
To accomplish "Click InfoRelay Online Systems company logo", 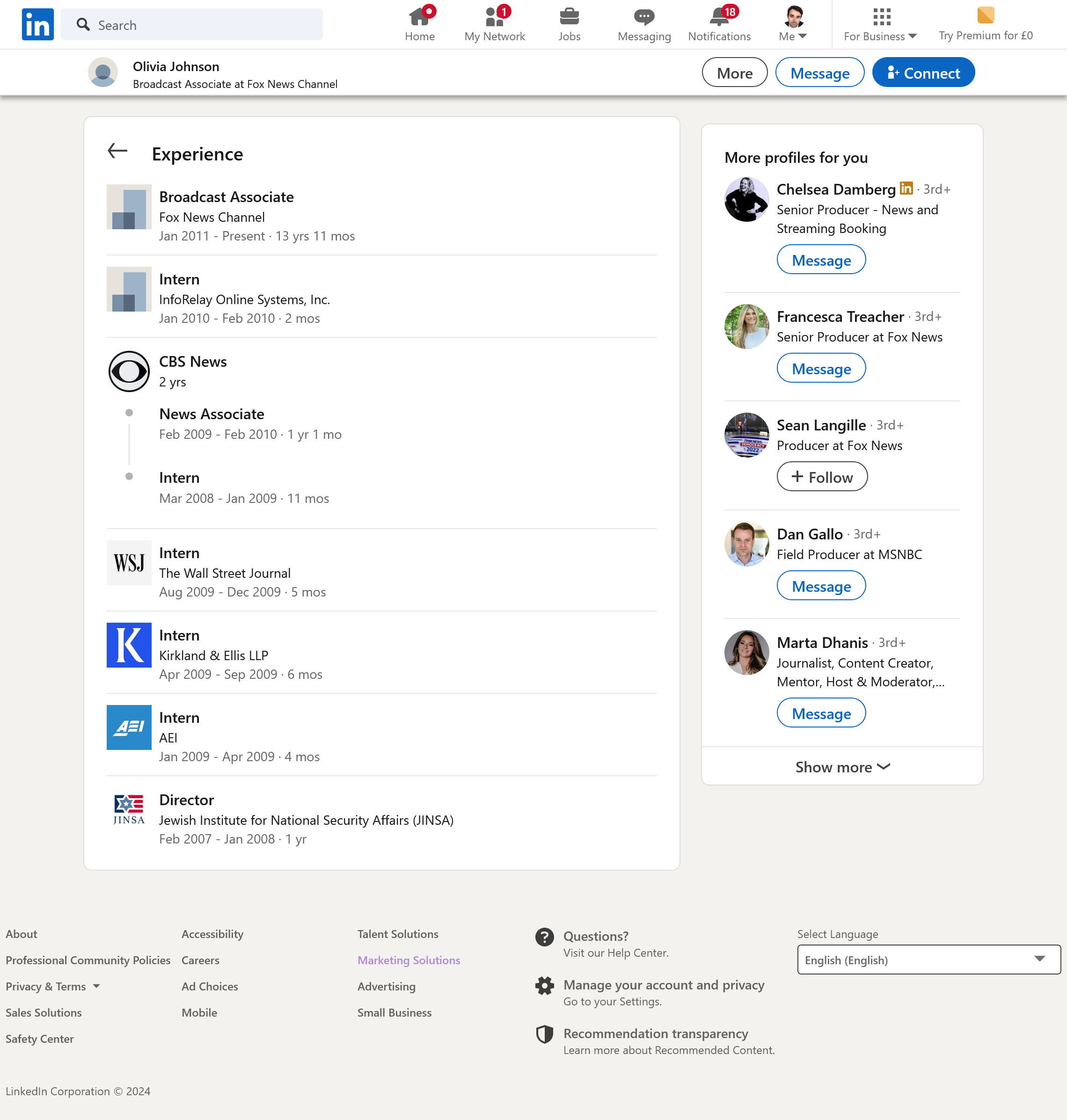I will [129, 289].
